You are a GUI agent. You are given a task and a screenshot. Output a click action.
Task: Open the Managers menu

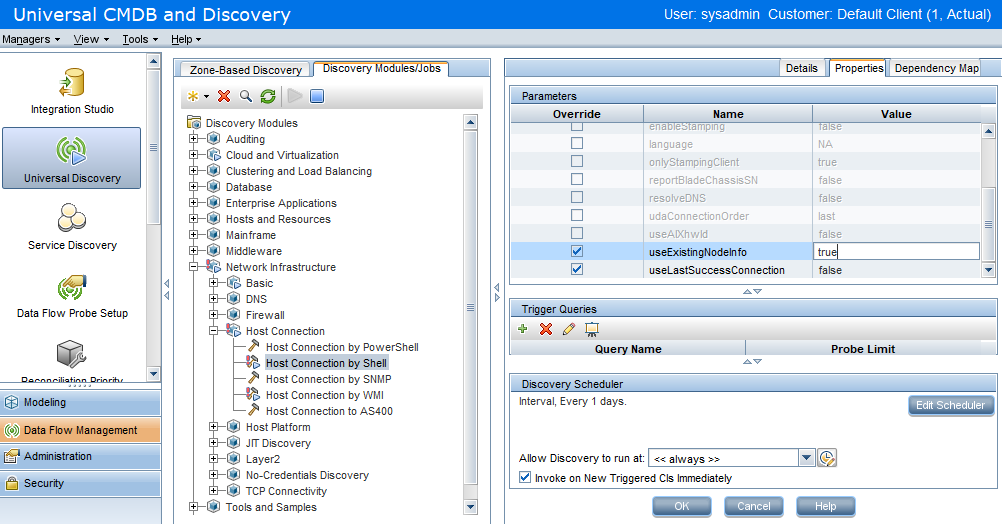(30, 39)
